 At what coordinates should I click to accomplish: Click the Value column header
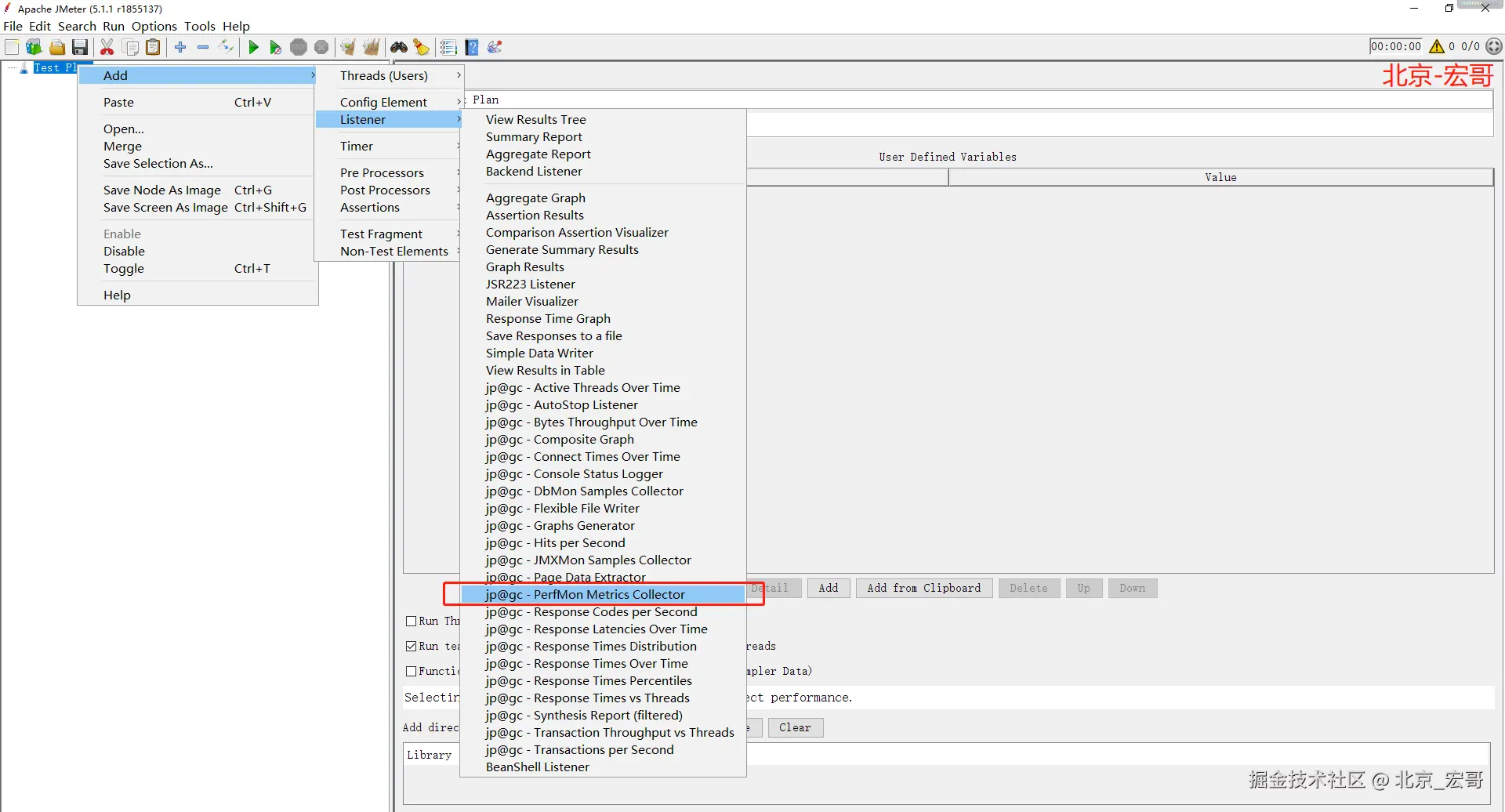(1220, 177)
